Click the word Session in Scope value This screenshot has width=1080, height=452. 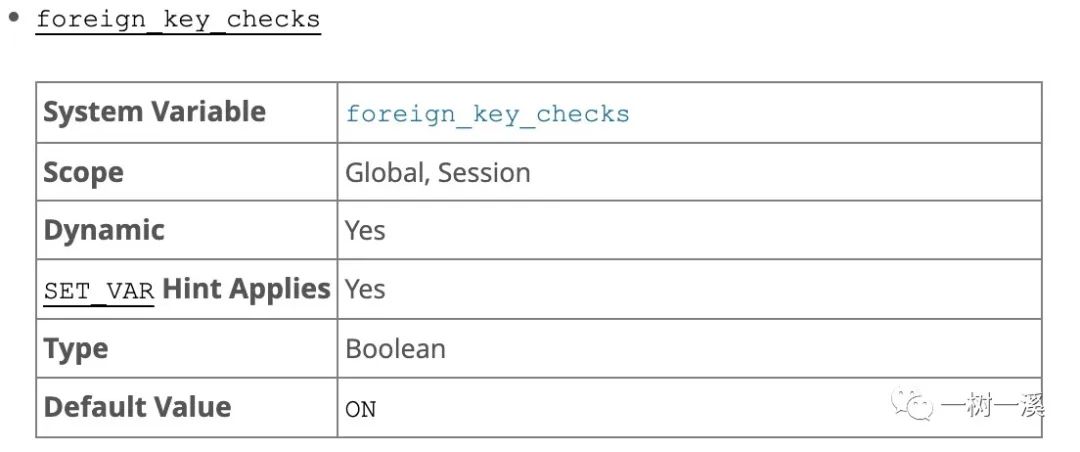click(484, 172)
